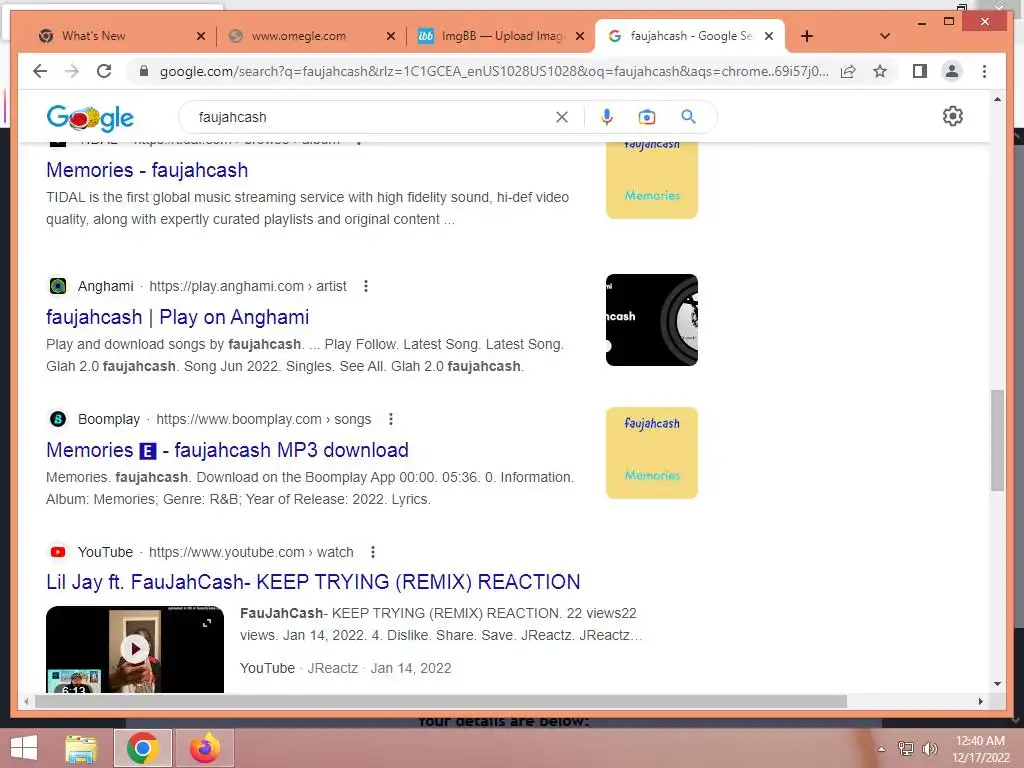Click the Boomplay Memories thumbnail

pos(652,453)
